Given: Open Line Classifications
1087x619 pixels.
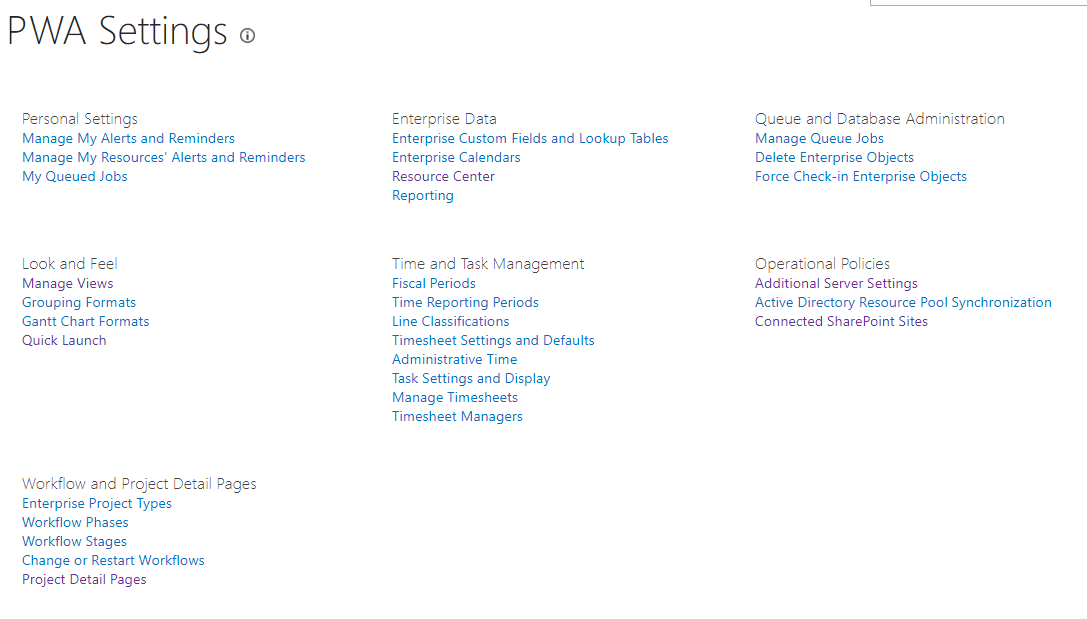Looking at the screenshot, I should (451, 322).
